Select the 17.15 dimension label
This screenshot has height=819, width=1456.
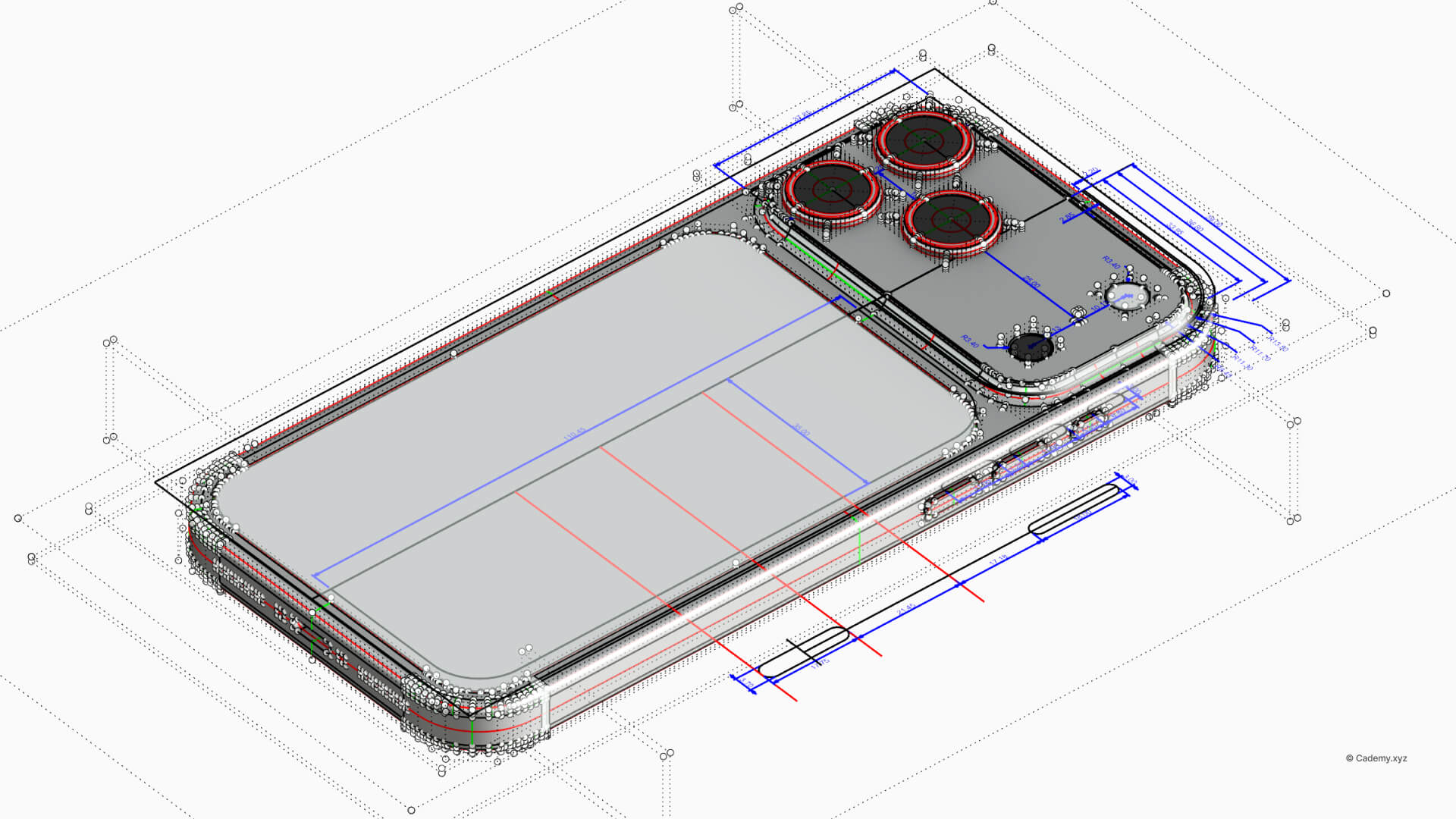[998, 561]
